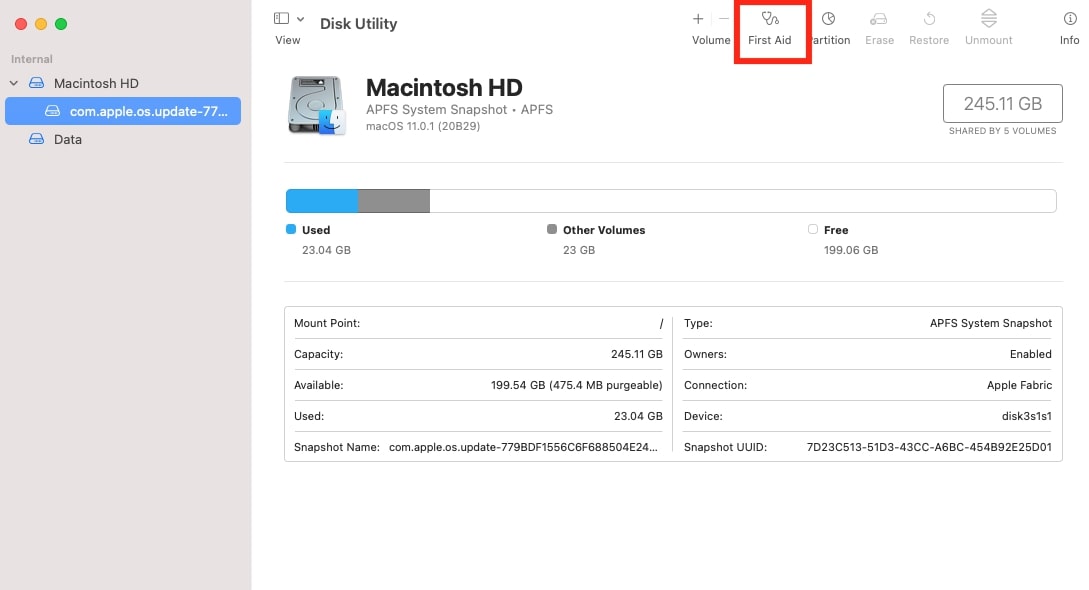Viewport: 1089px width, 590px height.
Task: Click the Macintosh HD sidebar drive icon
Action: point(36,83)
